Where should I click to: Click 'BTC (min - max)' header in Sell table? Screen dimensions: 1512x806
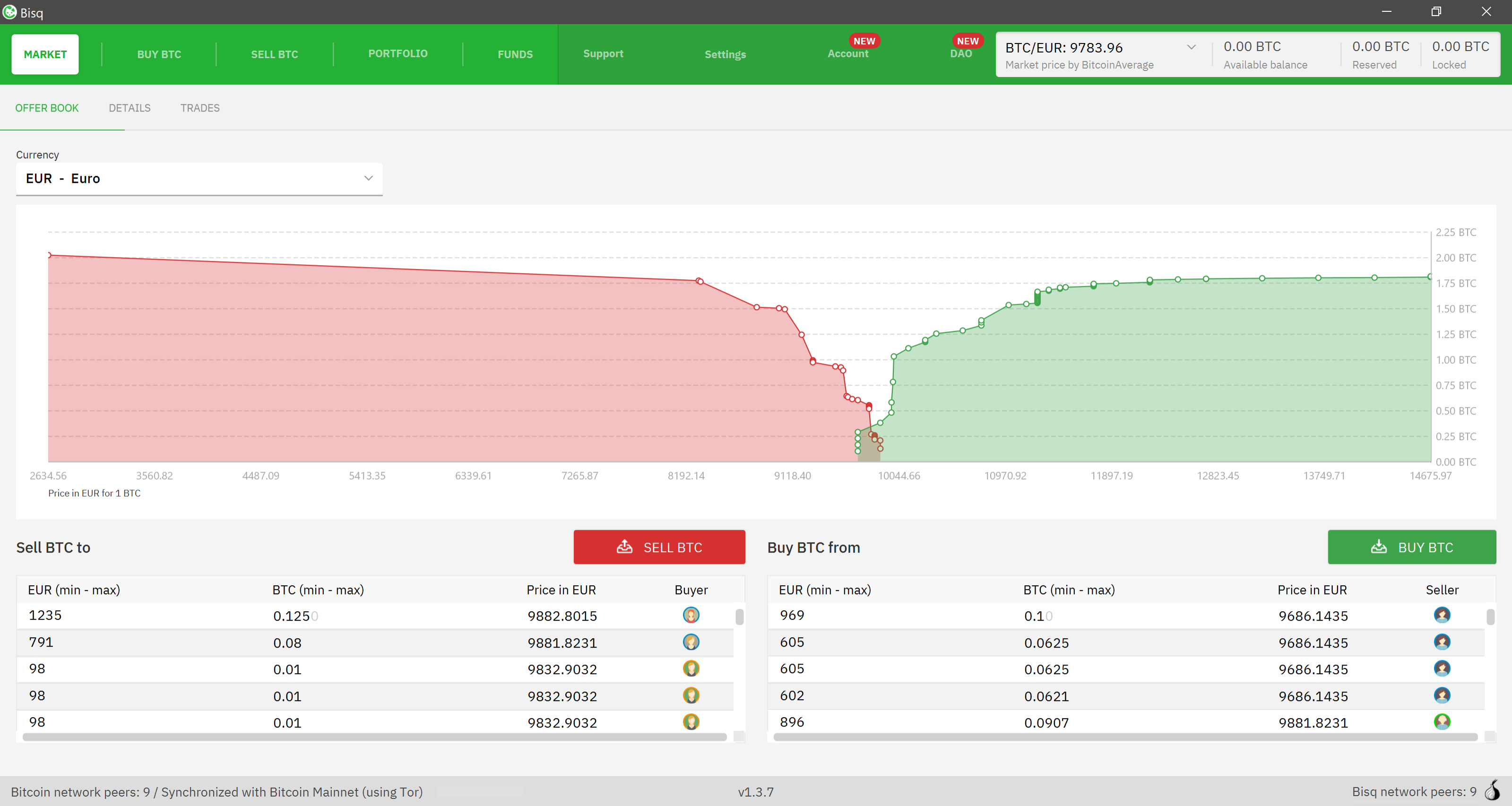pos(318,590)
